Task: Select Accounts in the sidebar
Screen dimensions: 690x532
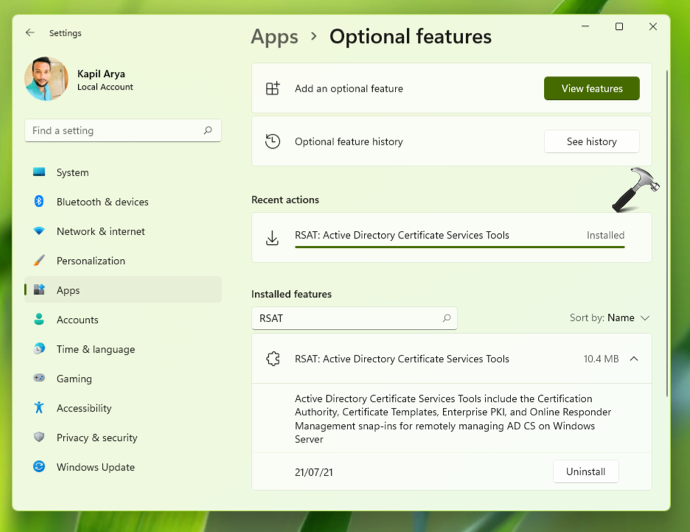Action: point(77,320)
